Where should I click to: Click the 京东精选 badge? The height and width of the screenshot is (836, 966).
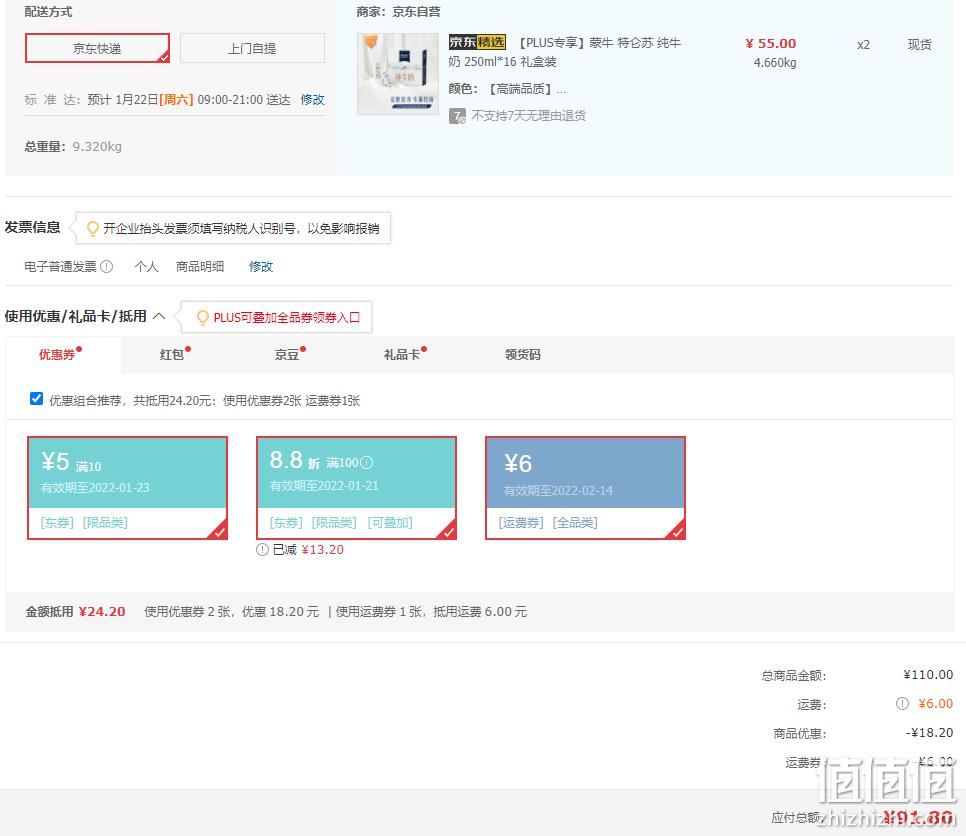click(x=477, y=42)
